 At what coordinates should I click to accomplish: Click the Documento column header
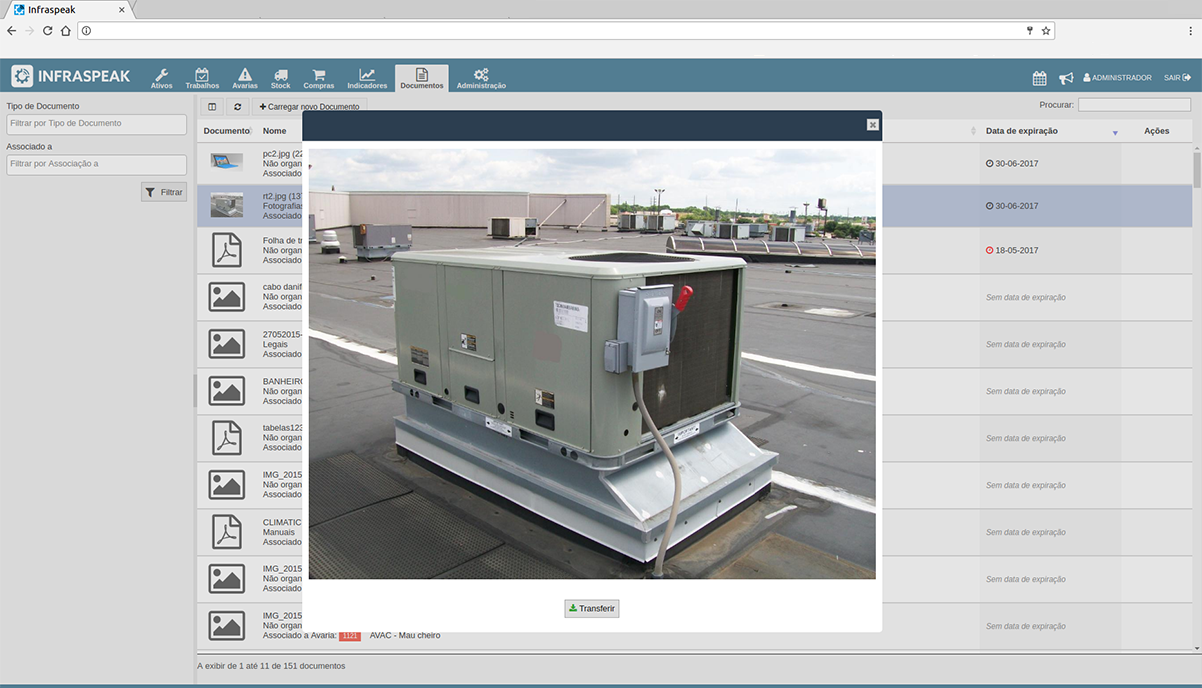(227, 131)
